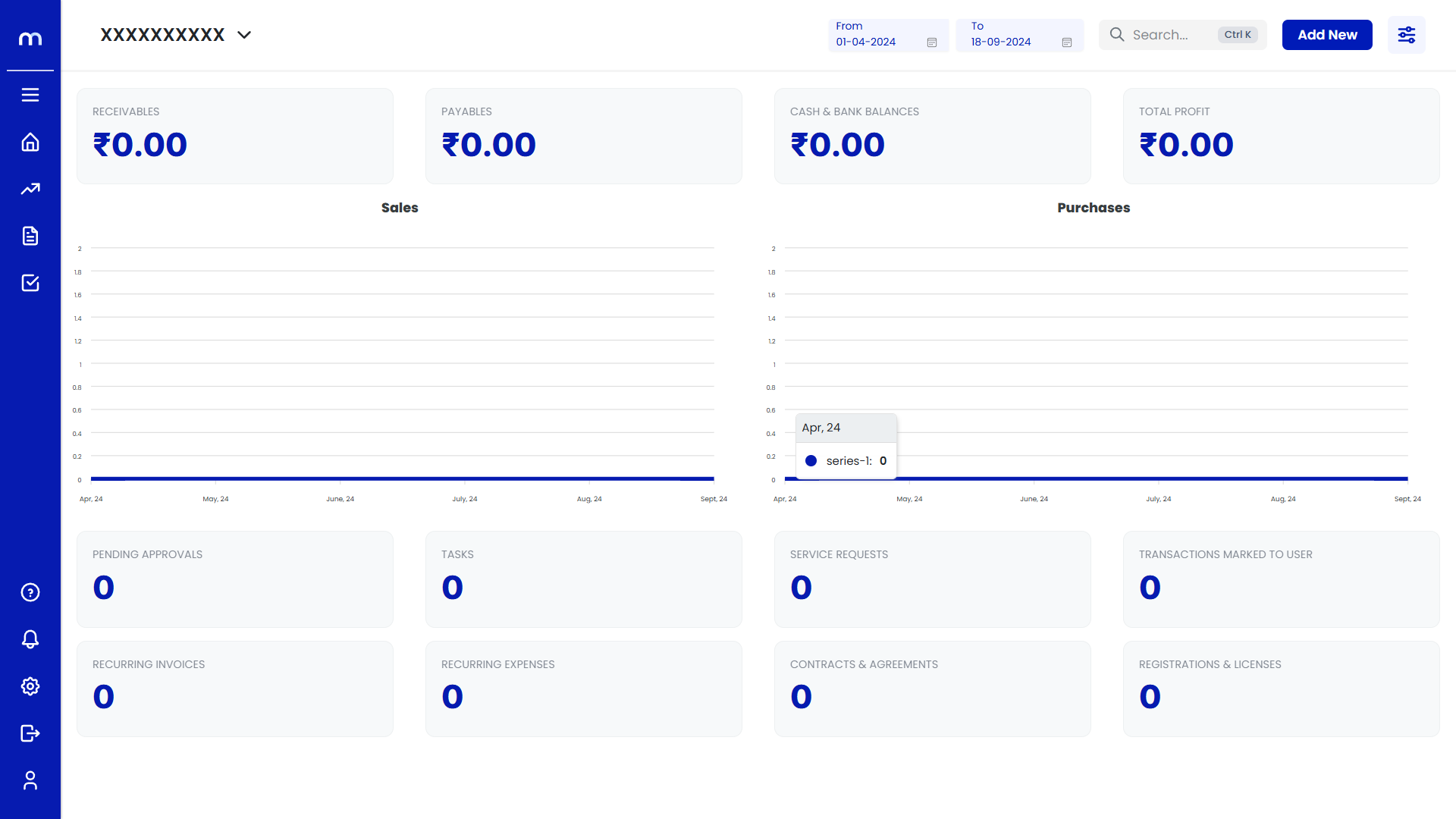Click Aug, 24 label on Purchases chart

[x=1283, y=499]
